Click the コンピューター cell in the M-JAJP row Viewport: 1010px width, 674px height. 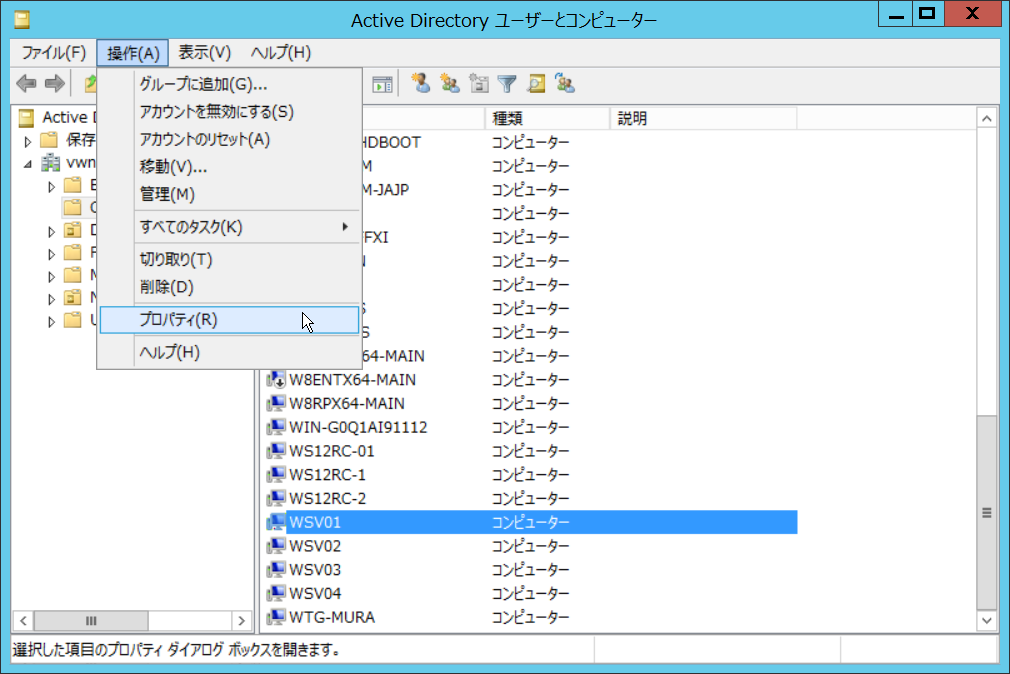click(531, 190)
